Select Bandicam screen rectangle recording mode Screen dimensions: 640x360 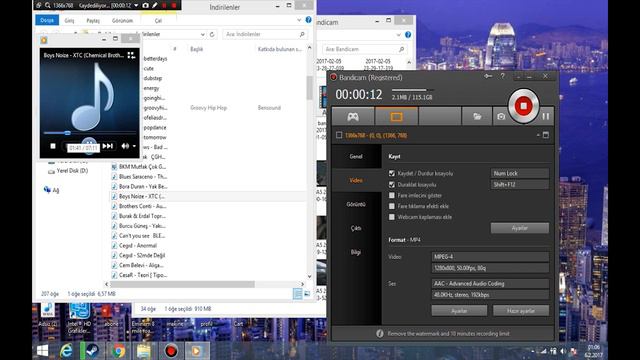coord(396,117)
